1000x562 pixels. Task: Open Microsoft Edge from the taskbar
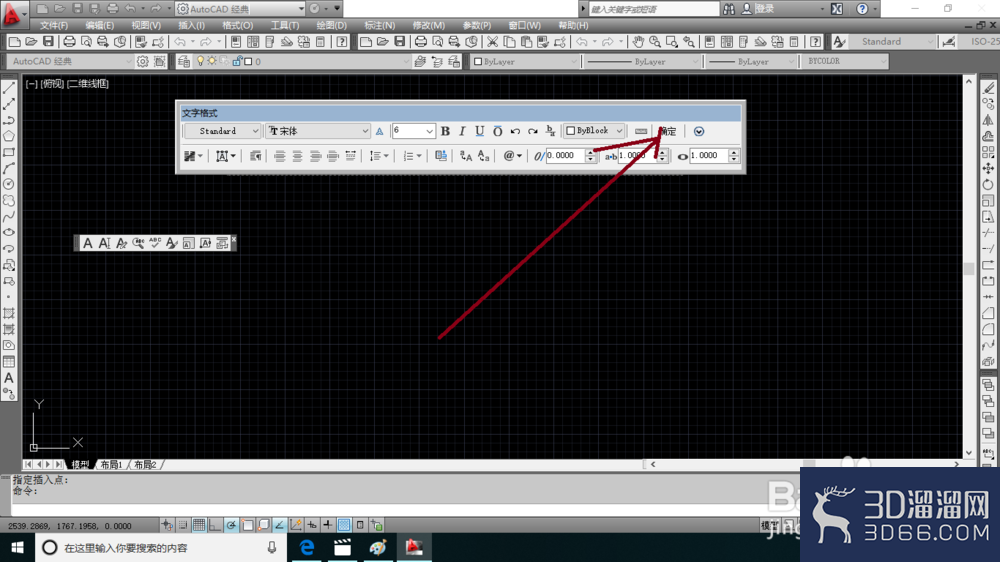coord(307,547)
